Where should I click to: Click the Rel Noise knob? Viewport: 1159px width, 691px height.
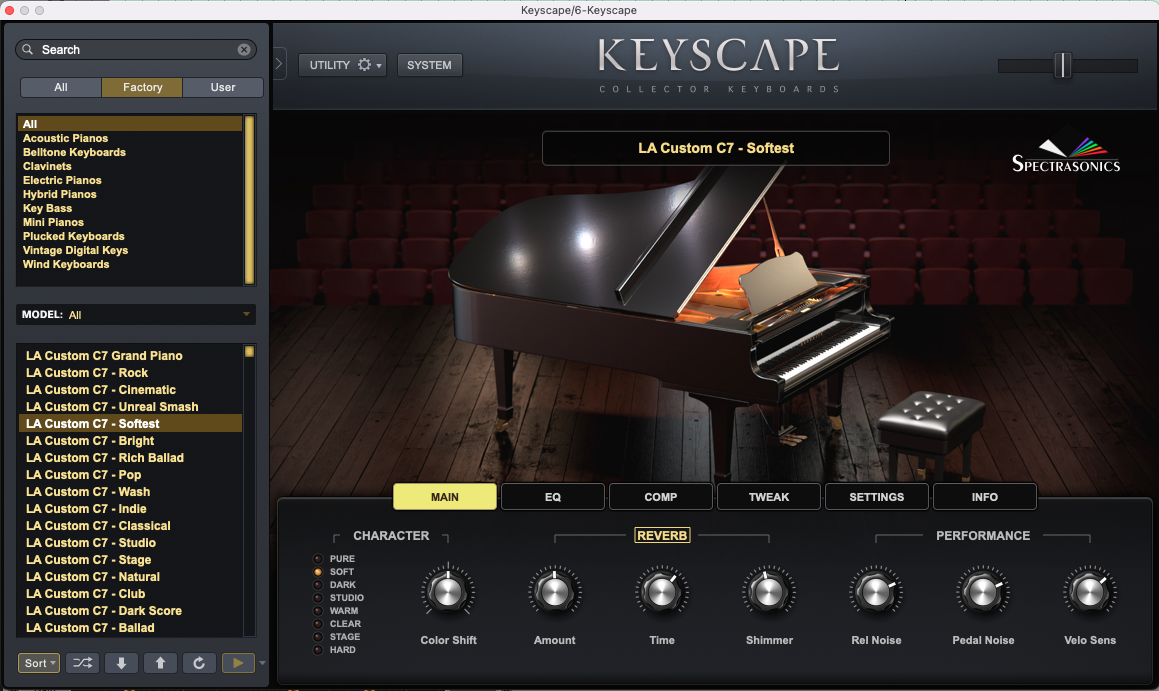(x=876, y=591)
